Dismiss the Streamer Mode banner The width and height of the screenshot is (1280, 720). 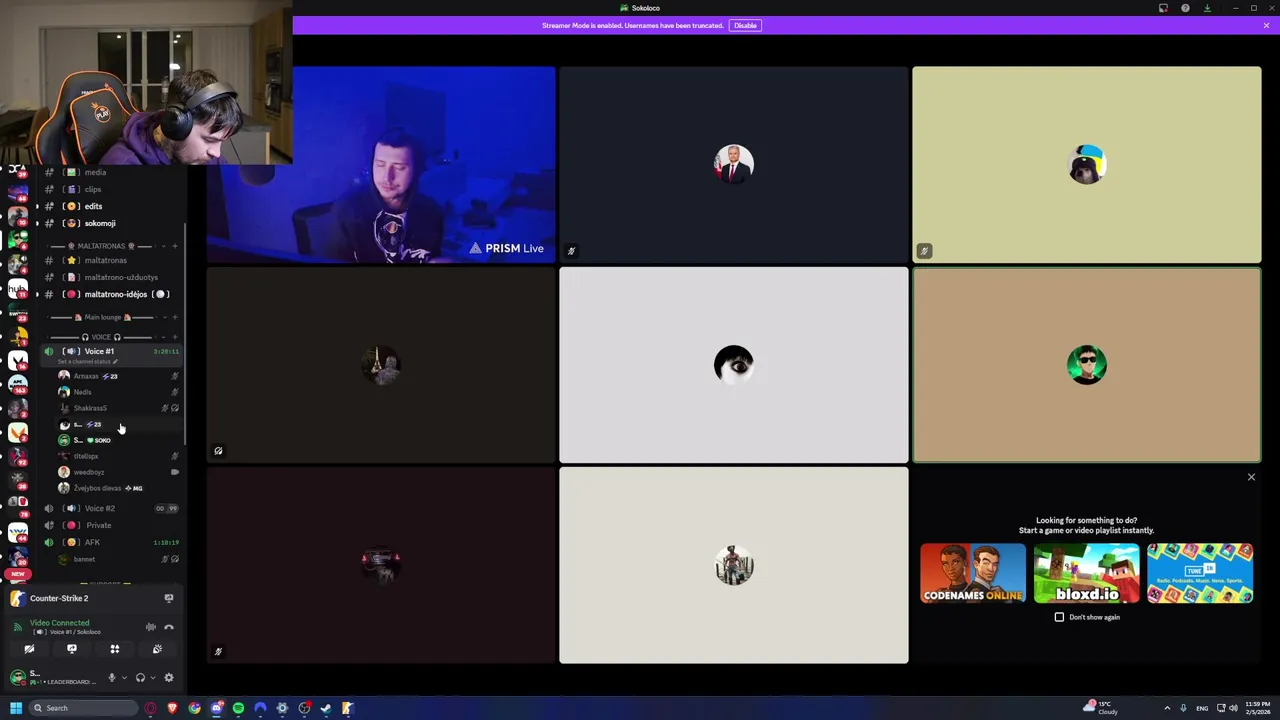click(1266, 25)
